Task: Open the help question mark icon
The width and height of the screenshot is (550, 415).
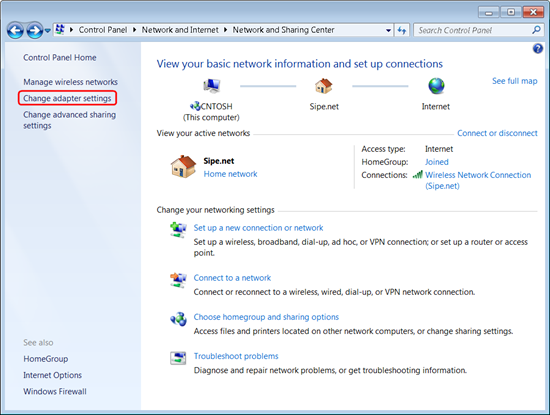Action: 538,48
